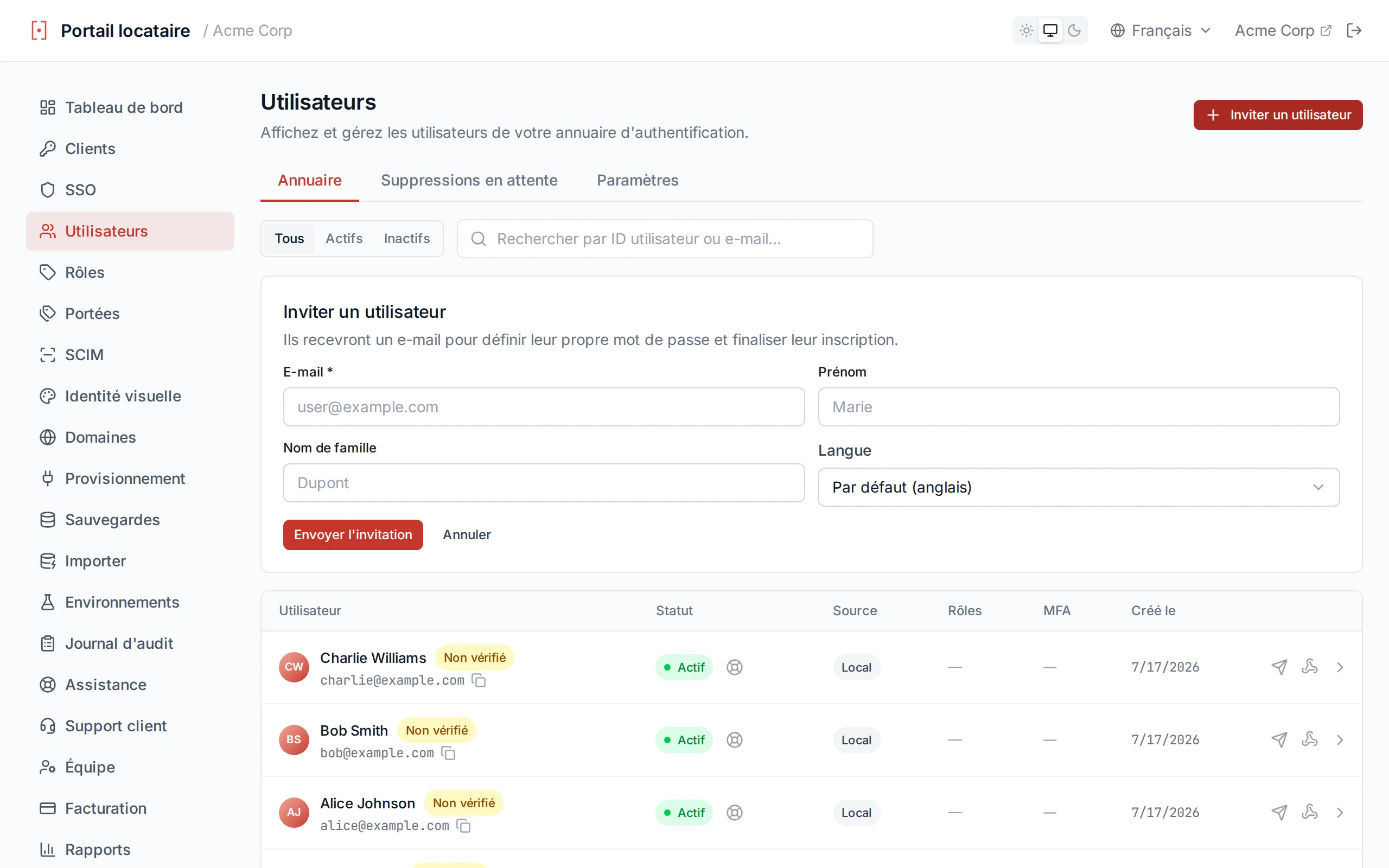Open Facturation in sidebar
Screen dimensions: 1389x868
tap(130, 808)
